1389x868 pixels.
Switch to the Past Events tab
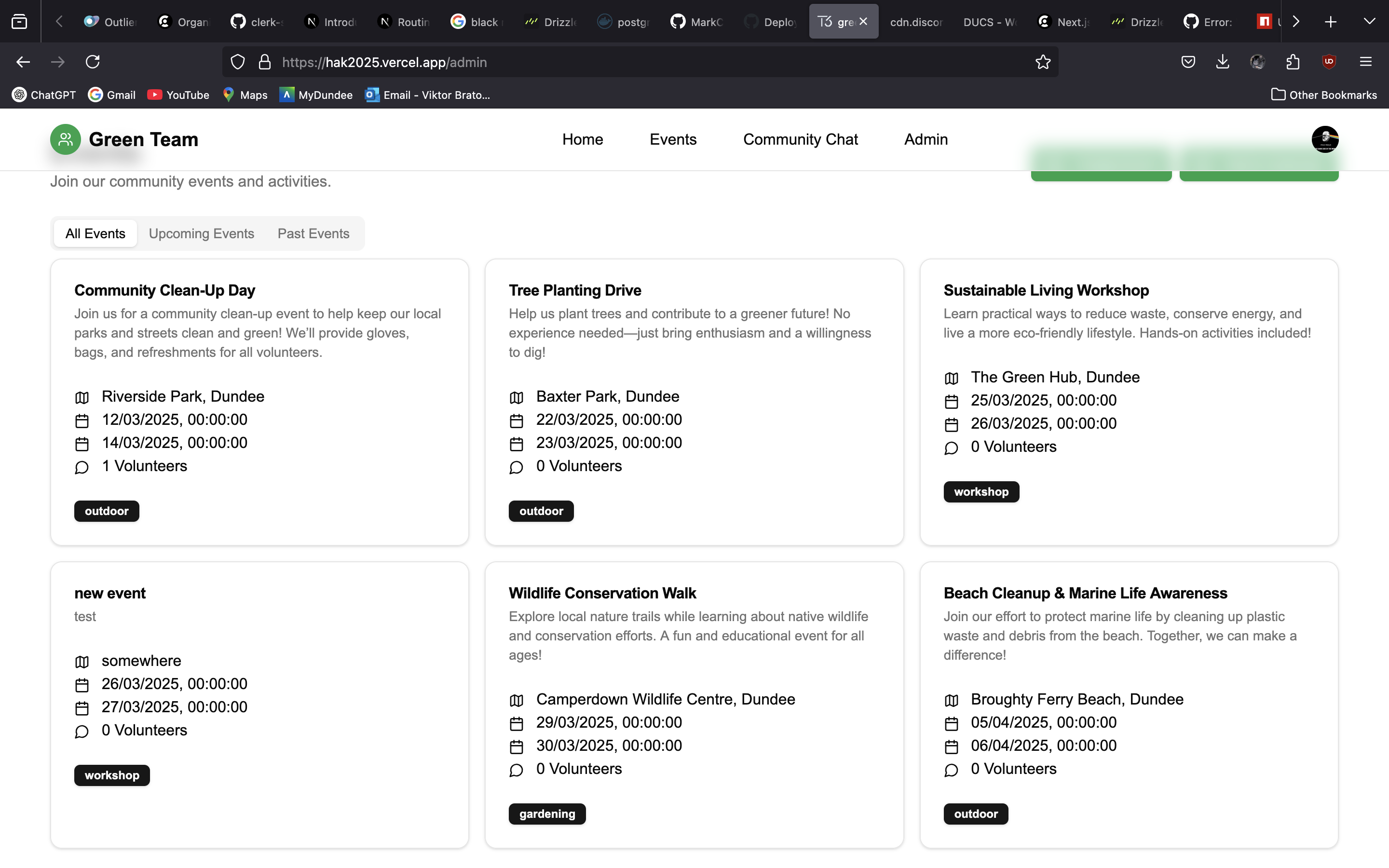313,234
